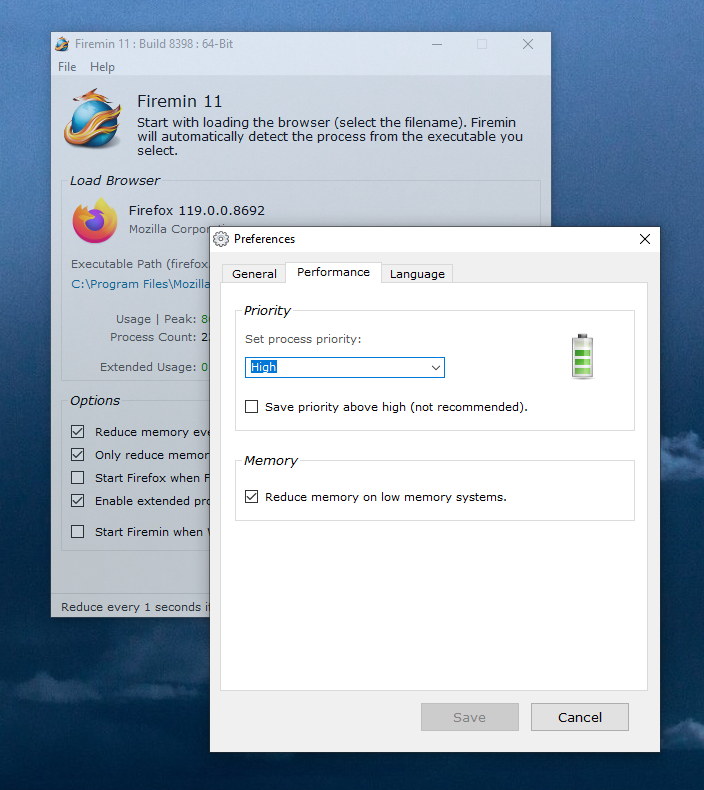This screenshot has width=704, height=790.
Task: Open the Help menu in Firemin
Action: point(102,67)
